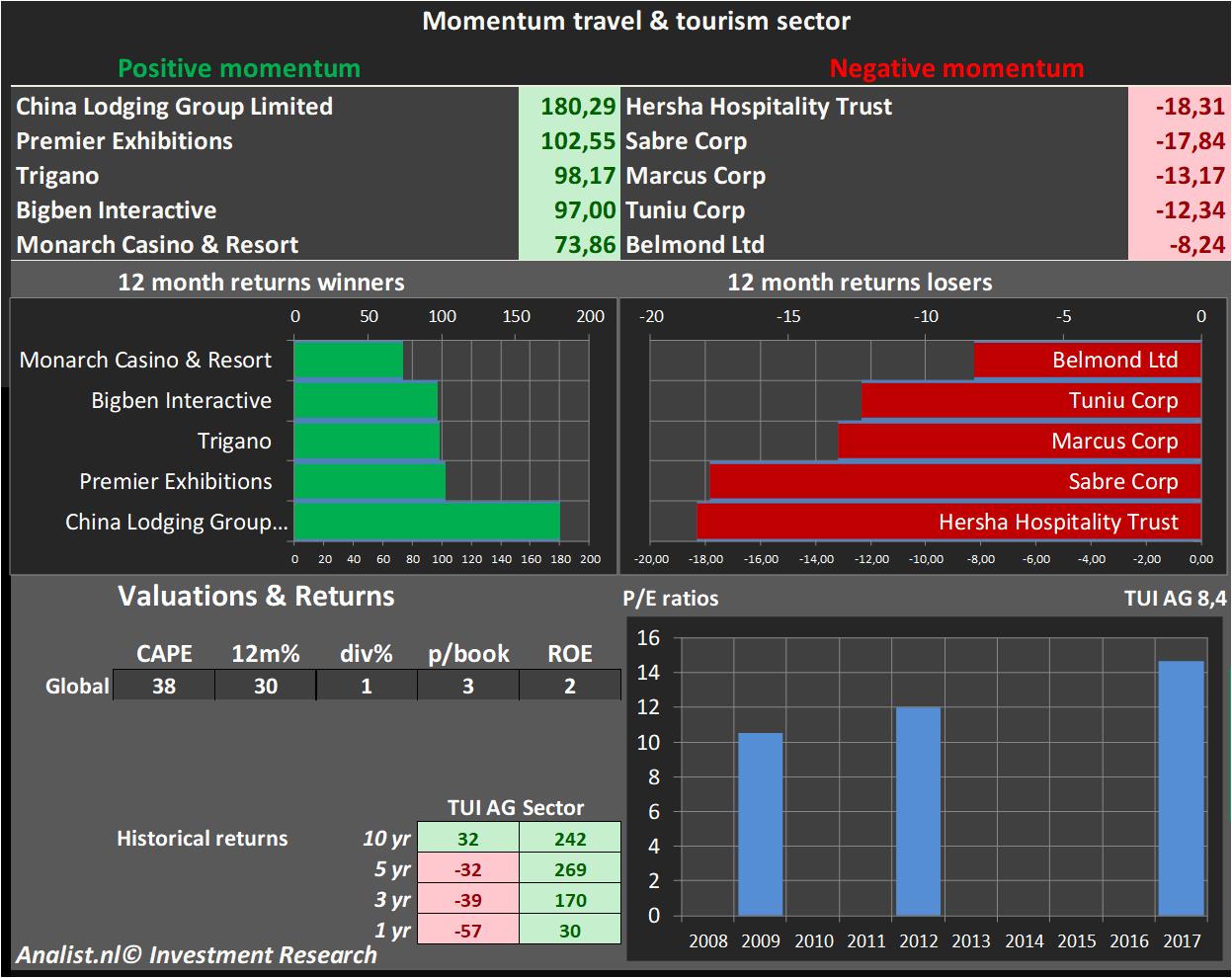
Task: Click the 5 yr Sector return 269
Action: point(570,869)
